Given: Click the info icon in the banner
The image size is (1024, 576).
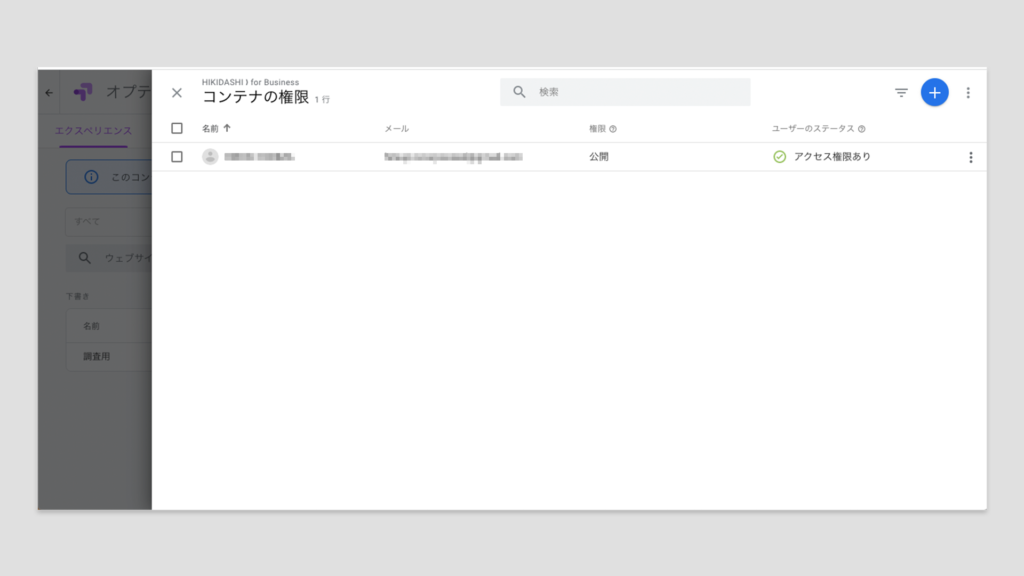Looking at the screenshot, I should pyautogui.click(x=91, y=177).
